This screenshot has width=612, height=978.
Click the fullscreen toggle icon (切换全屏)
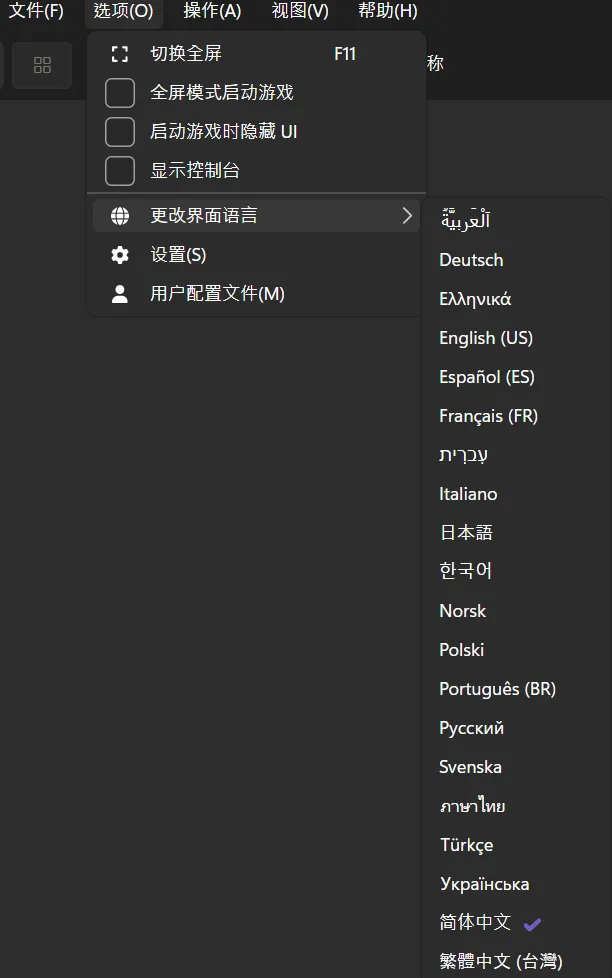[x=120, y=54]
